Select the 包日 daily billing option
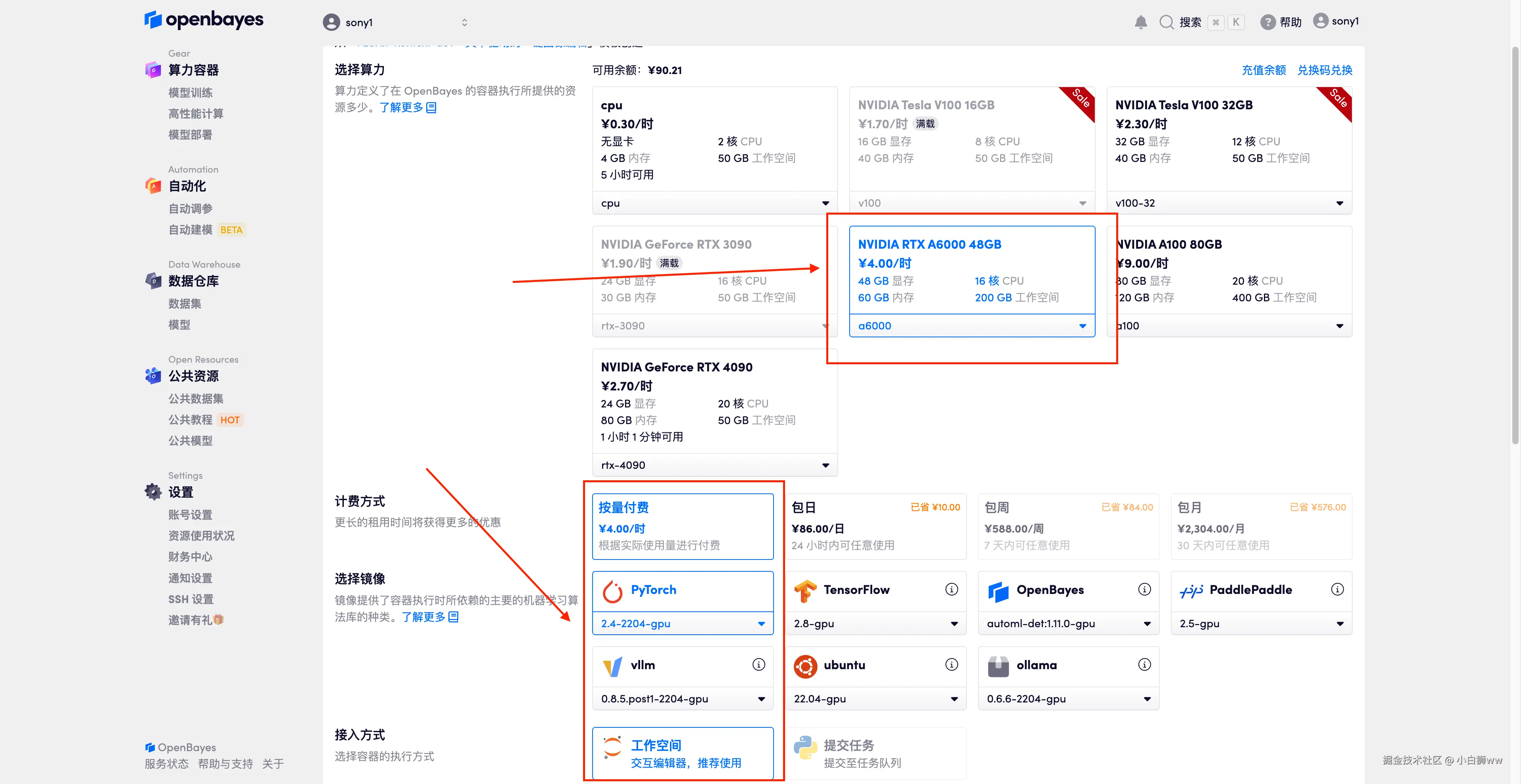 pyautogui.click(x=876, y=526)
